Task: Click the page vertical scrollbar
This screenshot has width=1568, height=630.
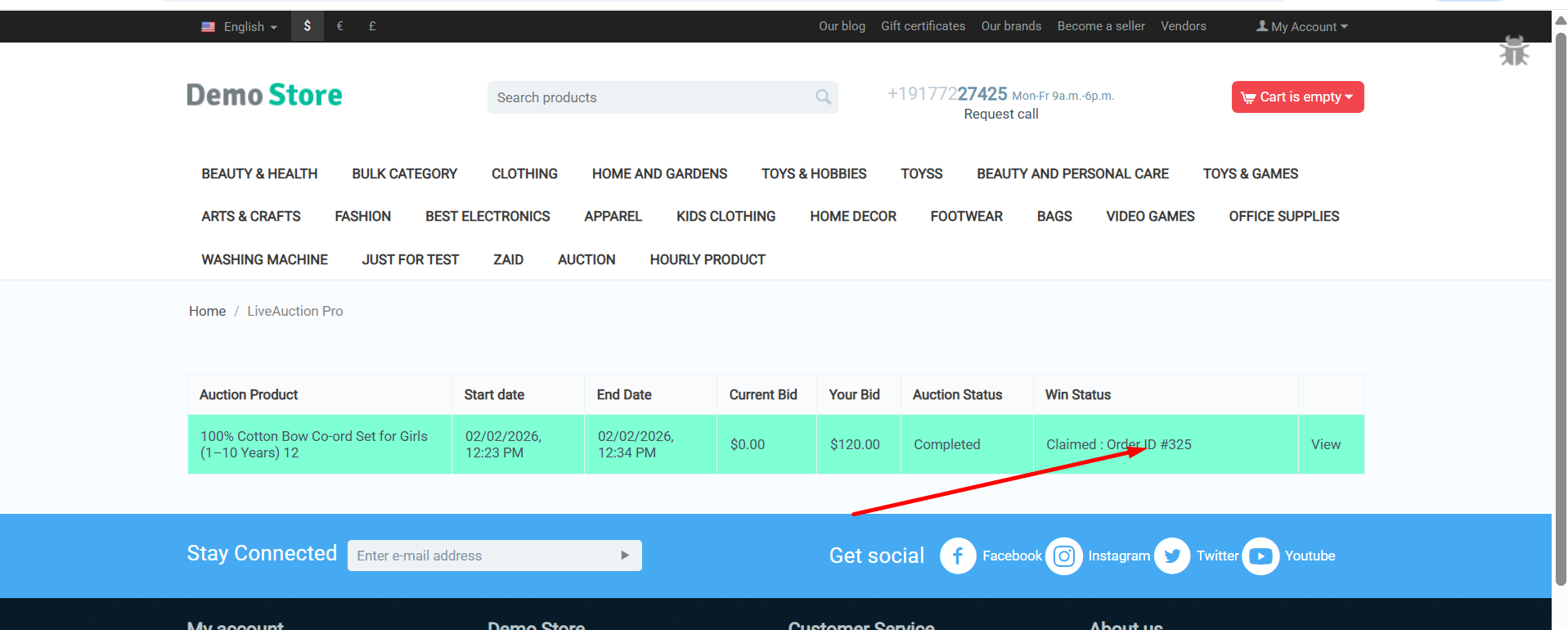Action: pyautogui.click(x=1560, y=311)
